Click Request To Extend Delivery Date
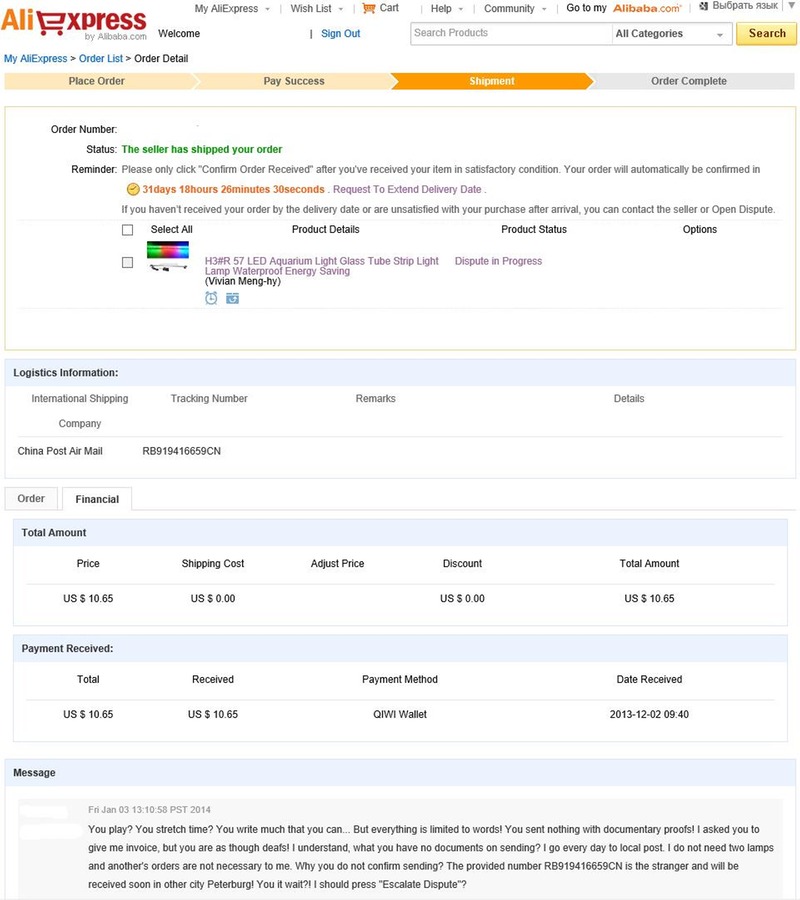The image size is (800, 900). pos(407,189)
